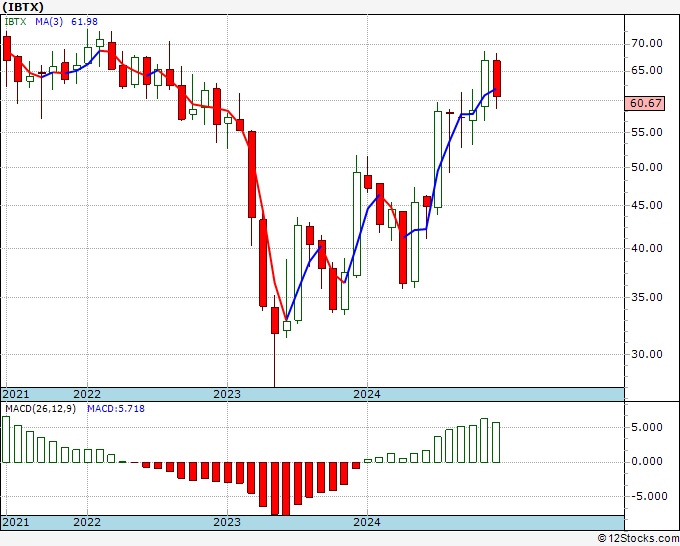680x546 pixels.
Task: Click 2022 on the MACD panel timeline
Action: [87, 522]
